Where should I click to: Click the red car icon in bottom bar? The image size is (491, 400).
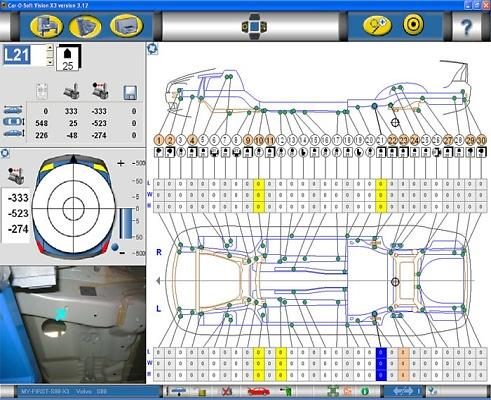[258, 391]
